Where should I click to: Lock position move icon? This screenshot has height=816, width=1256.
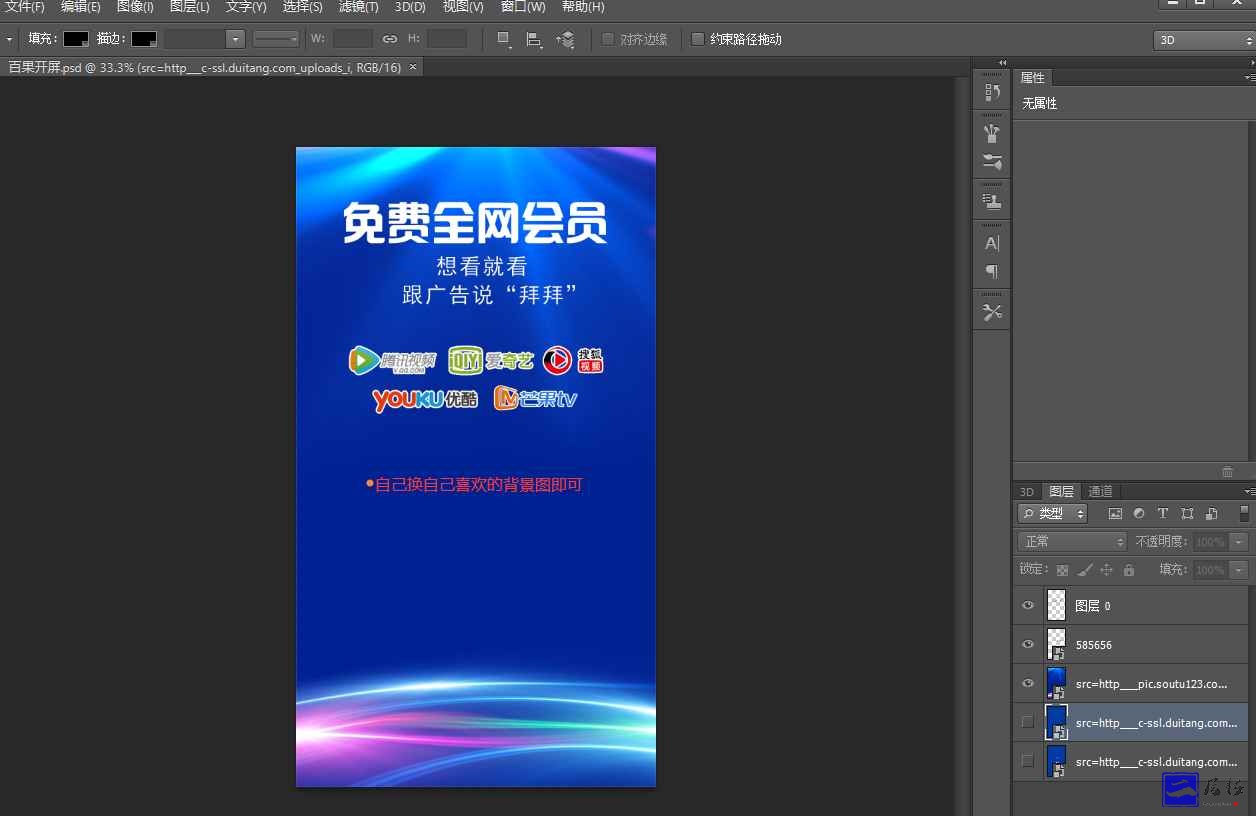[x=1106, y=570]
